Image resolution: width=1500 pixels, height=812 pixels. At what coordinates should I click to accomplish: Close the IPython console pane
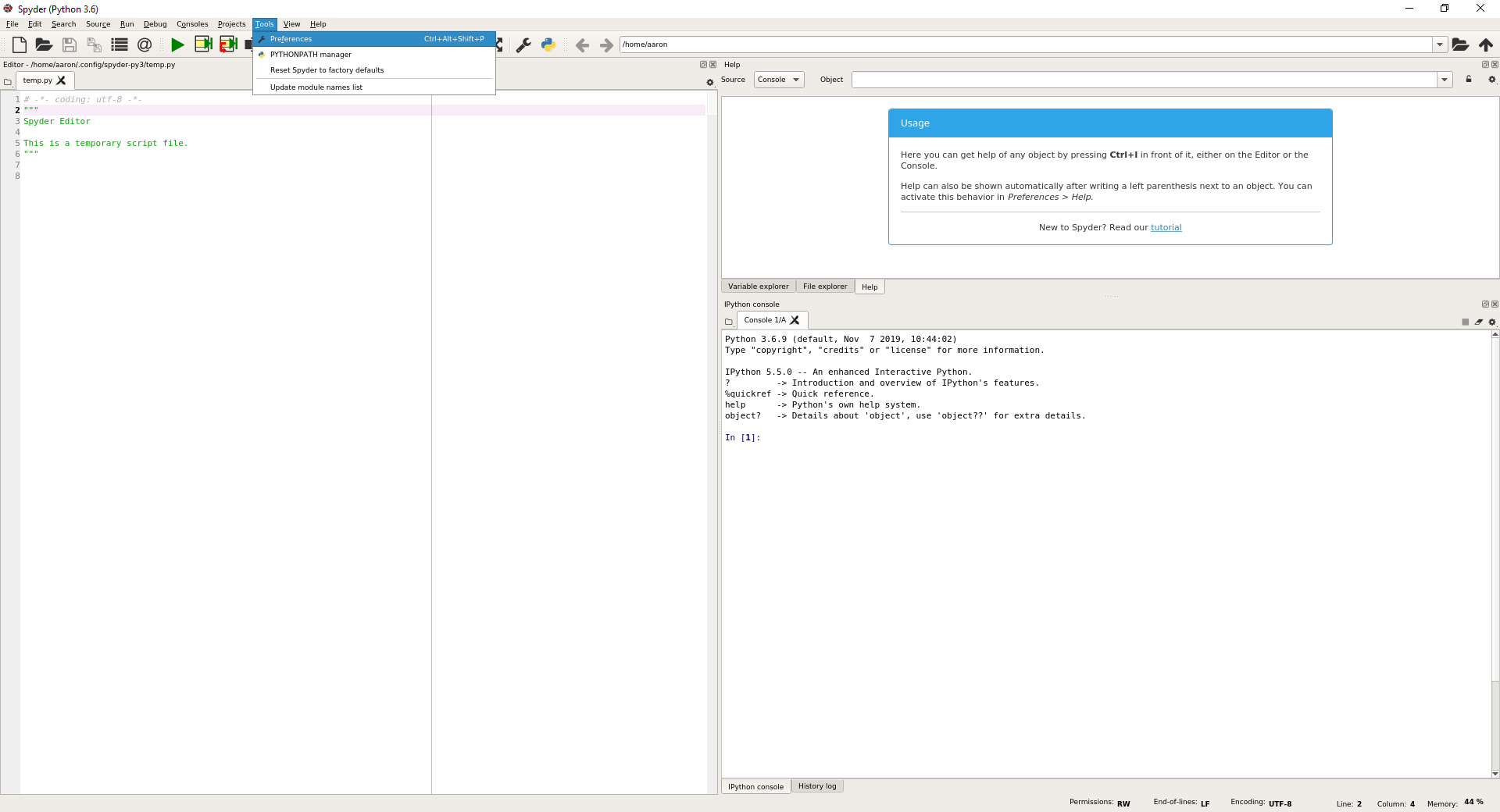tap(1495, 304)
